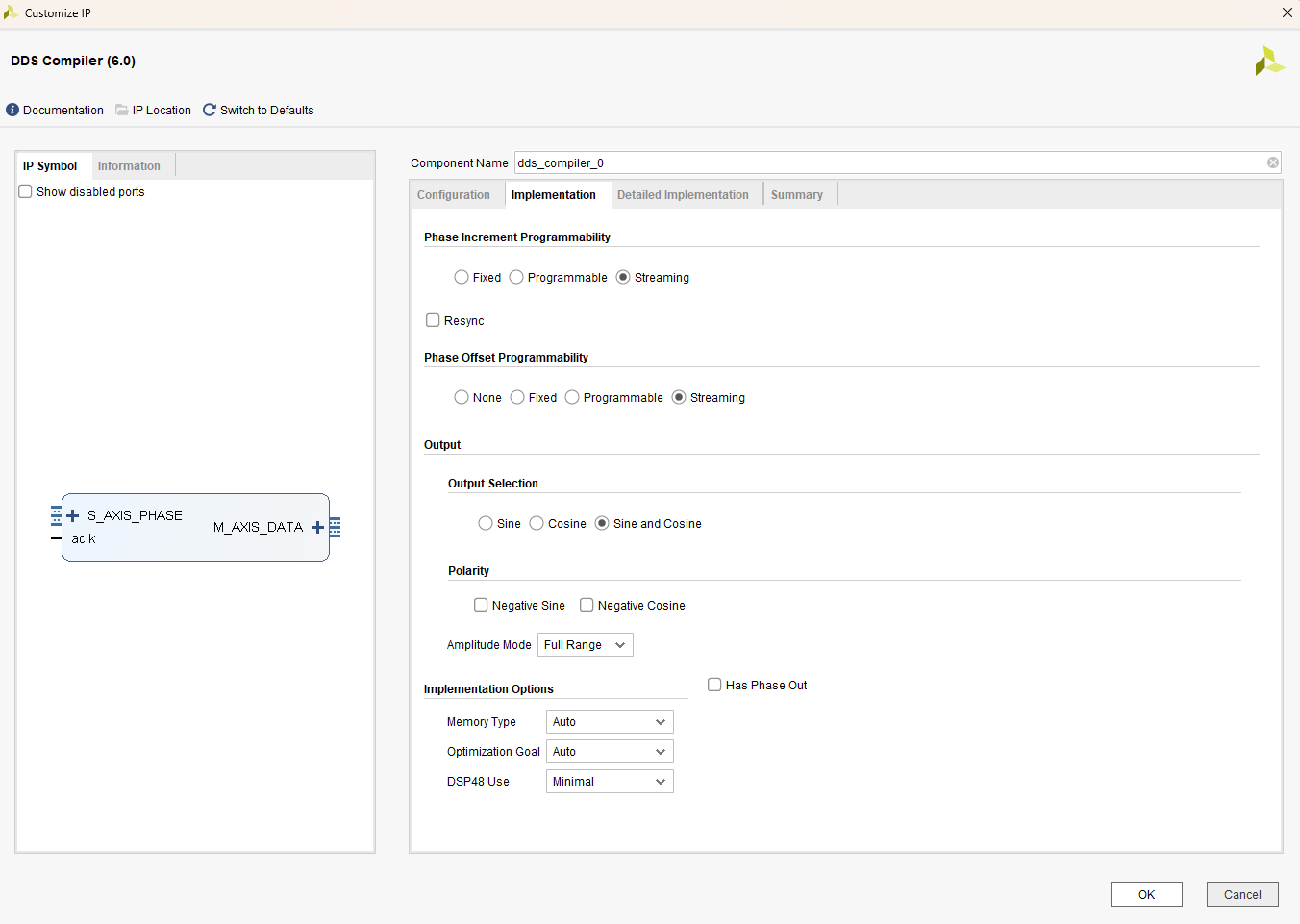
Task: Select Streaming phase increment option
Action: 623,277
